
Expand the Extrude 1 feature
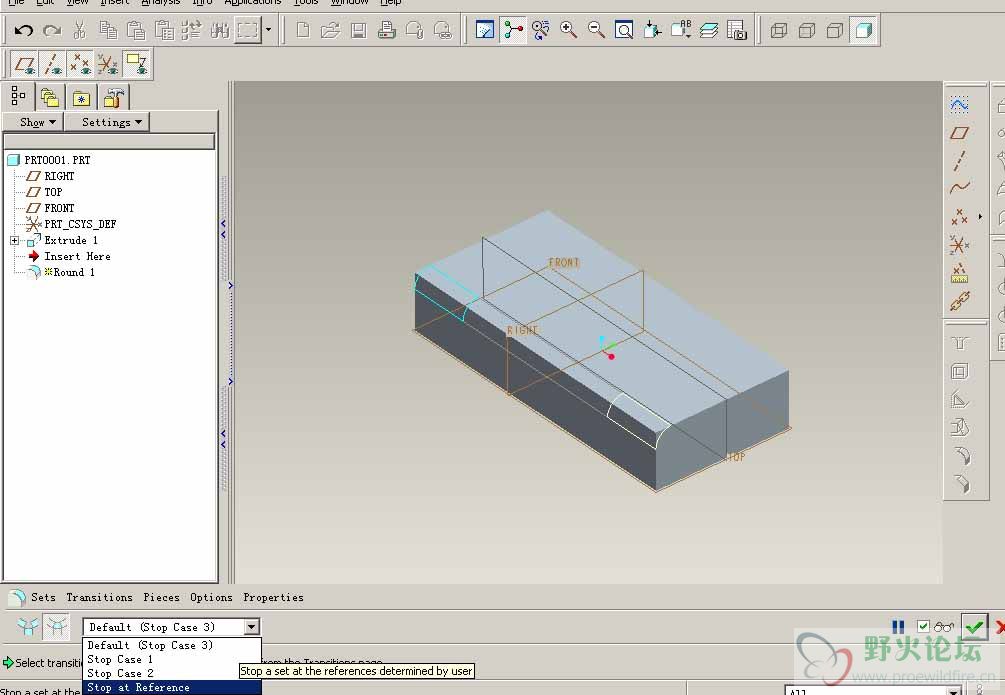click(x=15, y=240)
